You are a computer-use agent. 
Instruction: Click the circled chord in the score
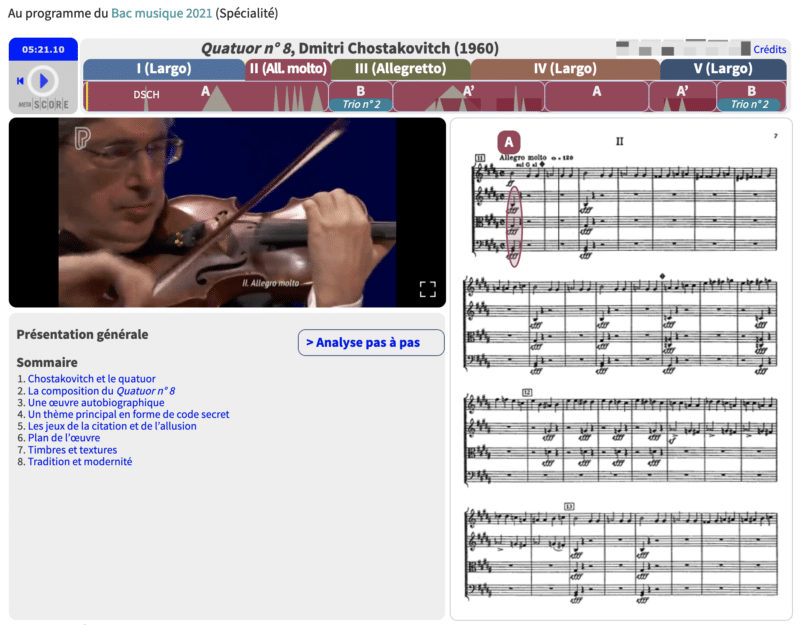(x=514, y=227)
